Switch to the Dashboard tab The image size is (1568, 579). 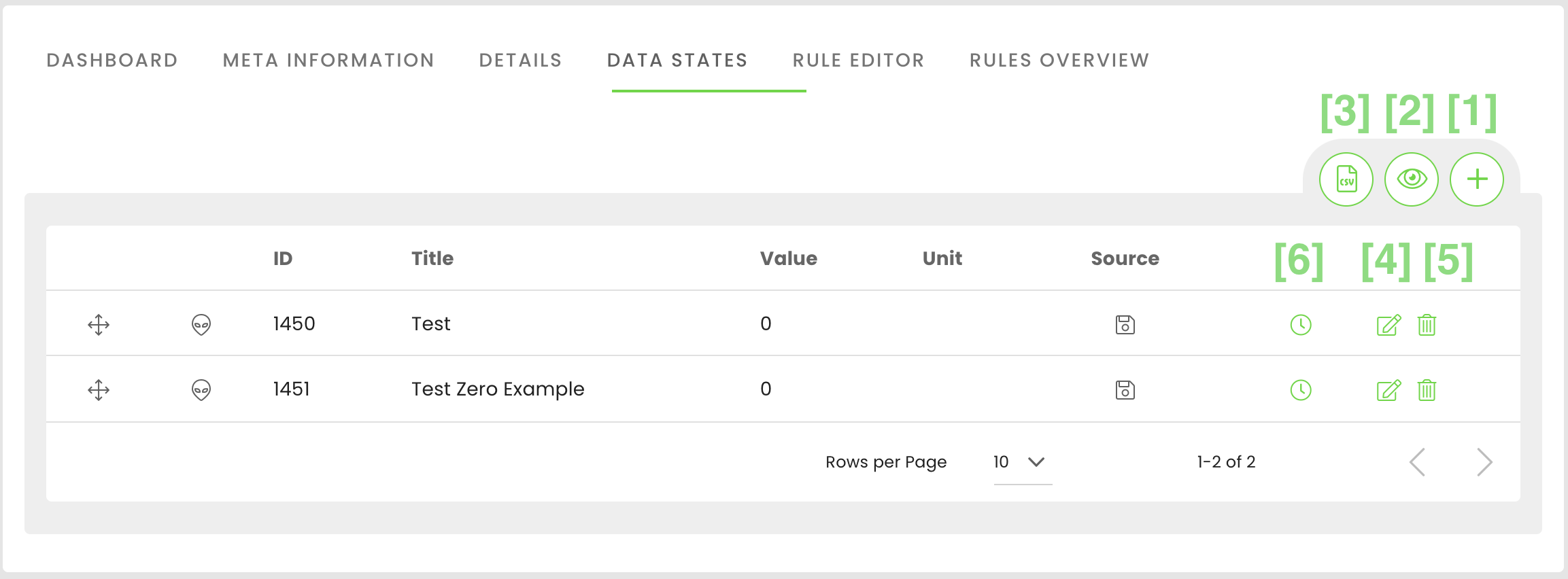(x=112, y=60)
